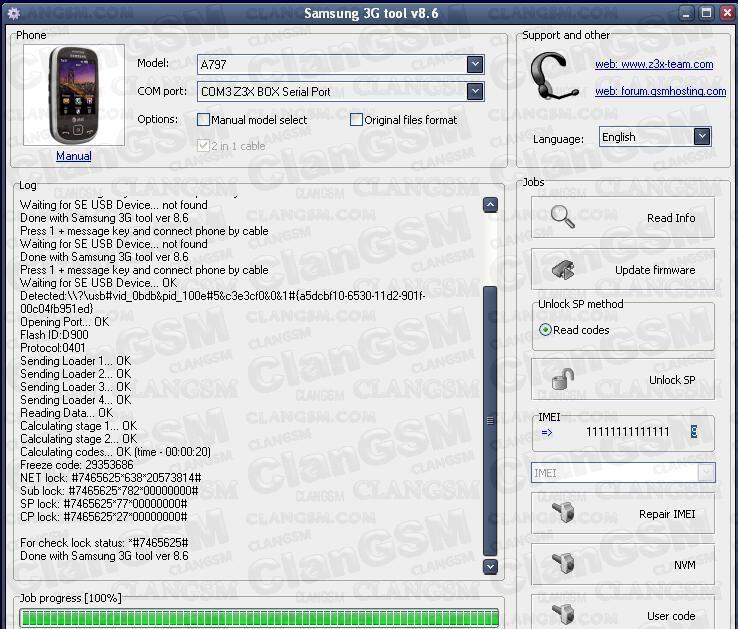Click the headset support icon
Image resolution: width=738 pixels, height=629 pixels.
(x=554, y=77)
